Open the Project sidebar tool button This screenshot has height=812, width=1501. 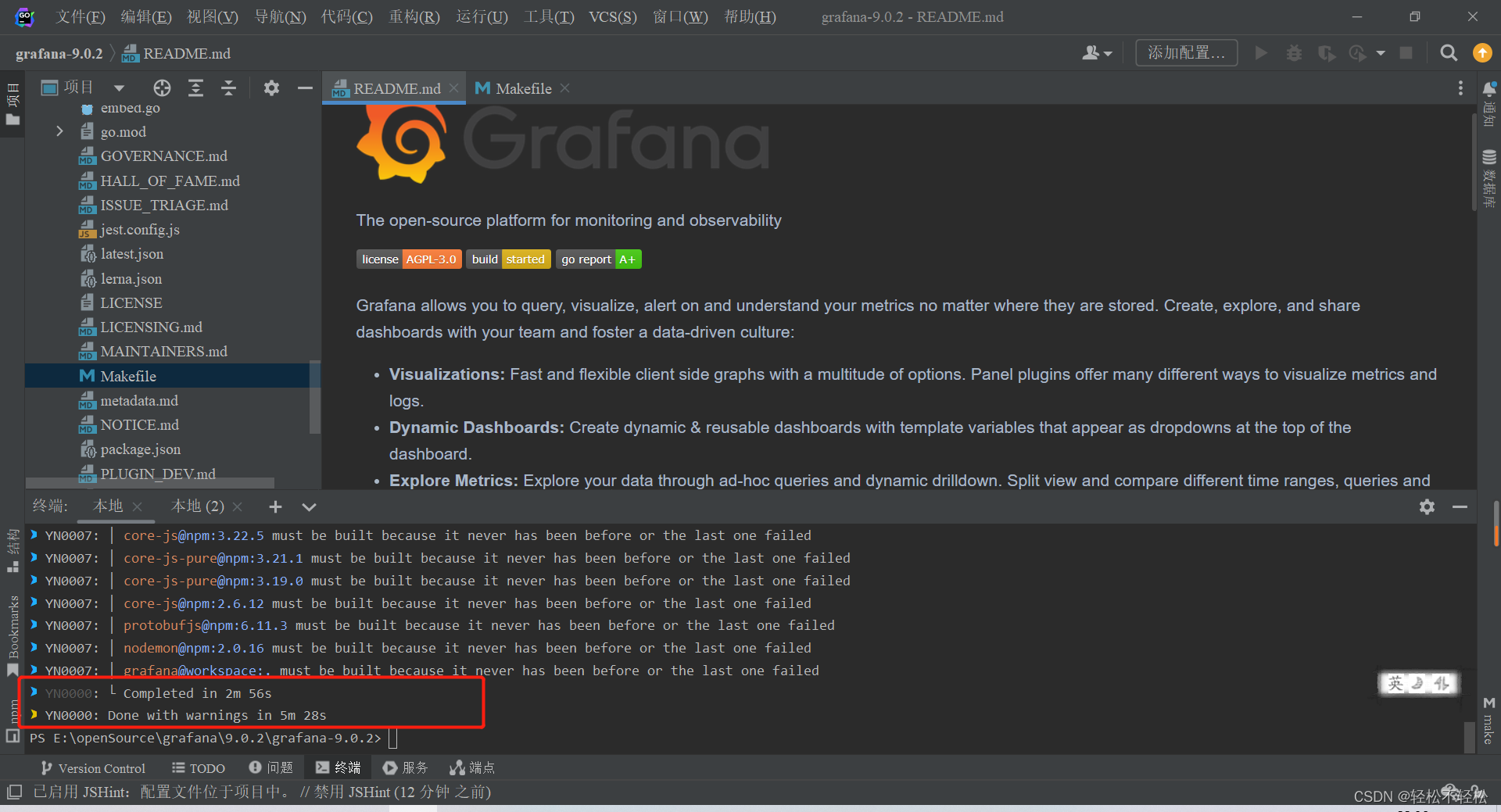click(13, 103)
